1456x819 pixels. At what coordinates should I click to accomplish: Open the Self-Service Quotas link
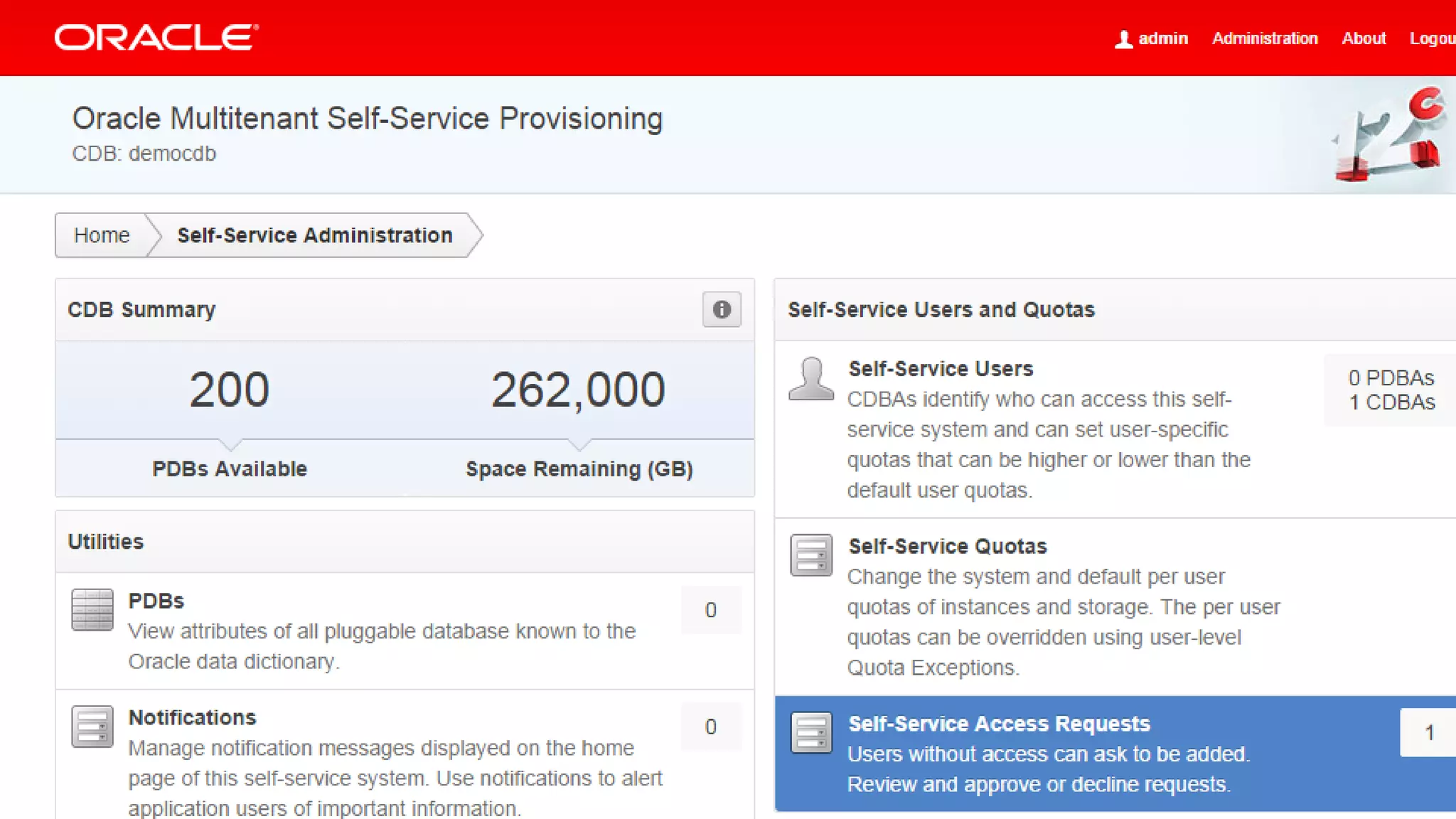[947, 546]
